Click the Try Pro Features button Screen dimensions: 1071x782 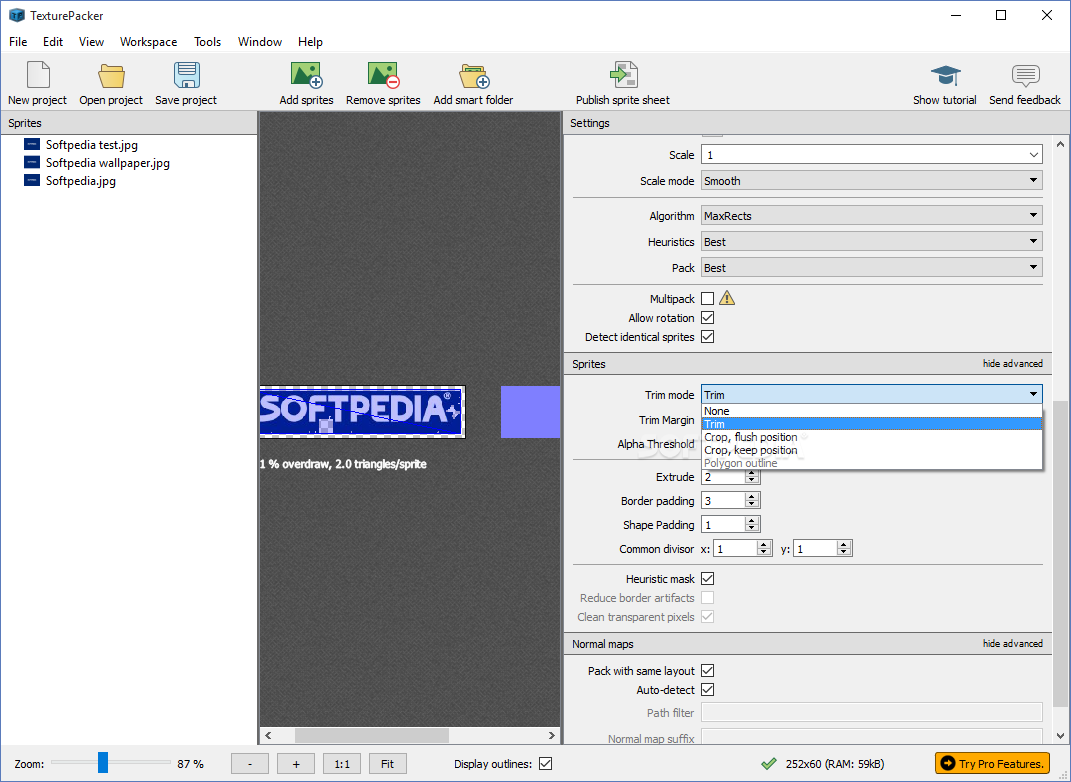[992, 763]
